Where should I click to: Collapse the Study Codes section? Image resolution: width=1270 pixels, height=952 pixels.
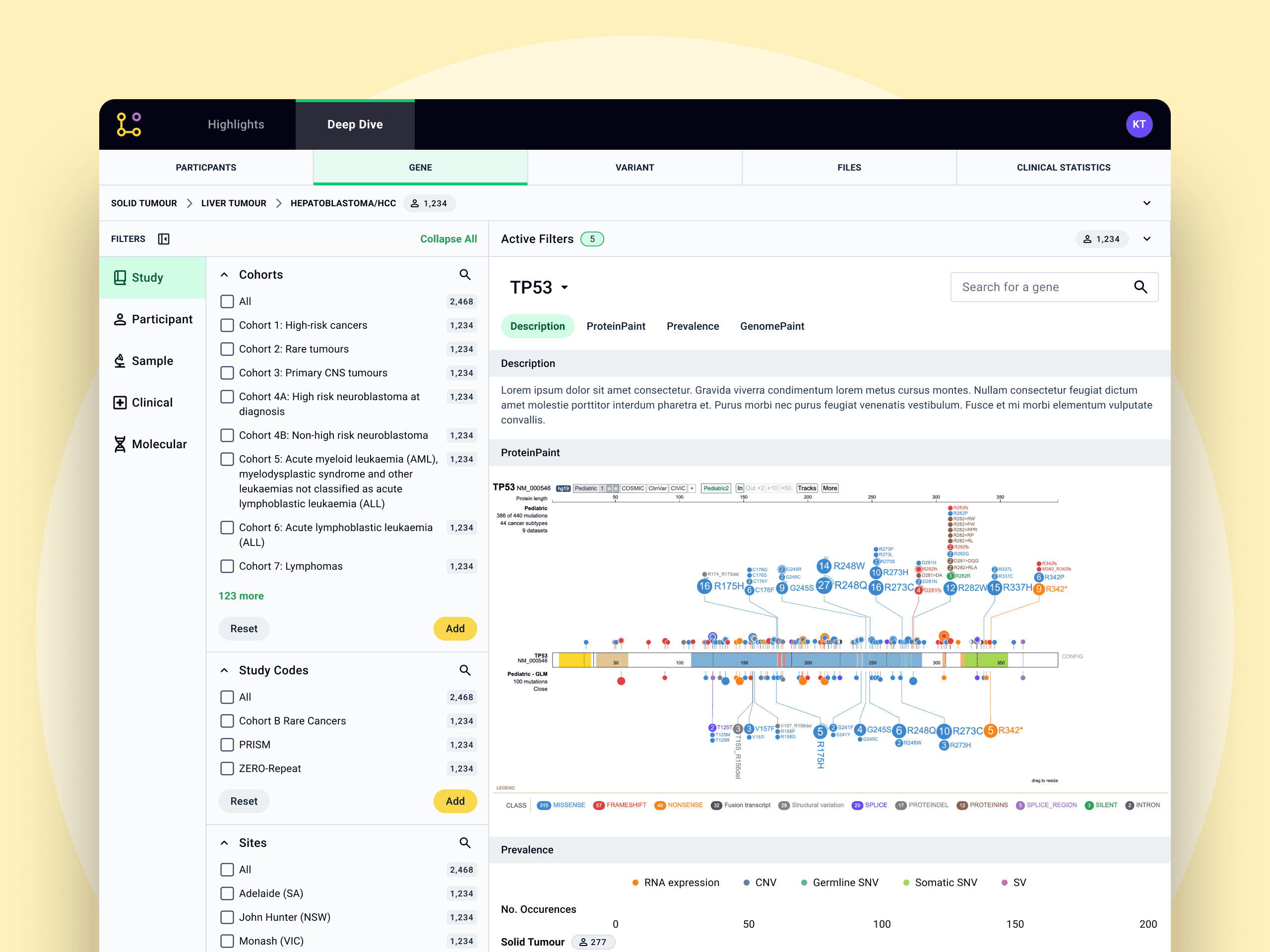click(225, 670)
